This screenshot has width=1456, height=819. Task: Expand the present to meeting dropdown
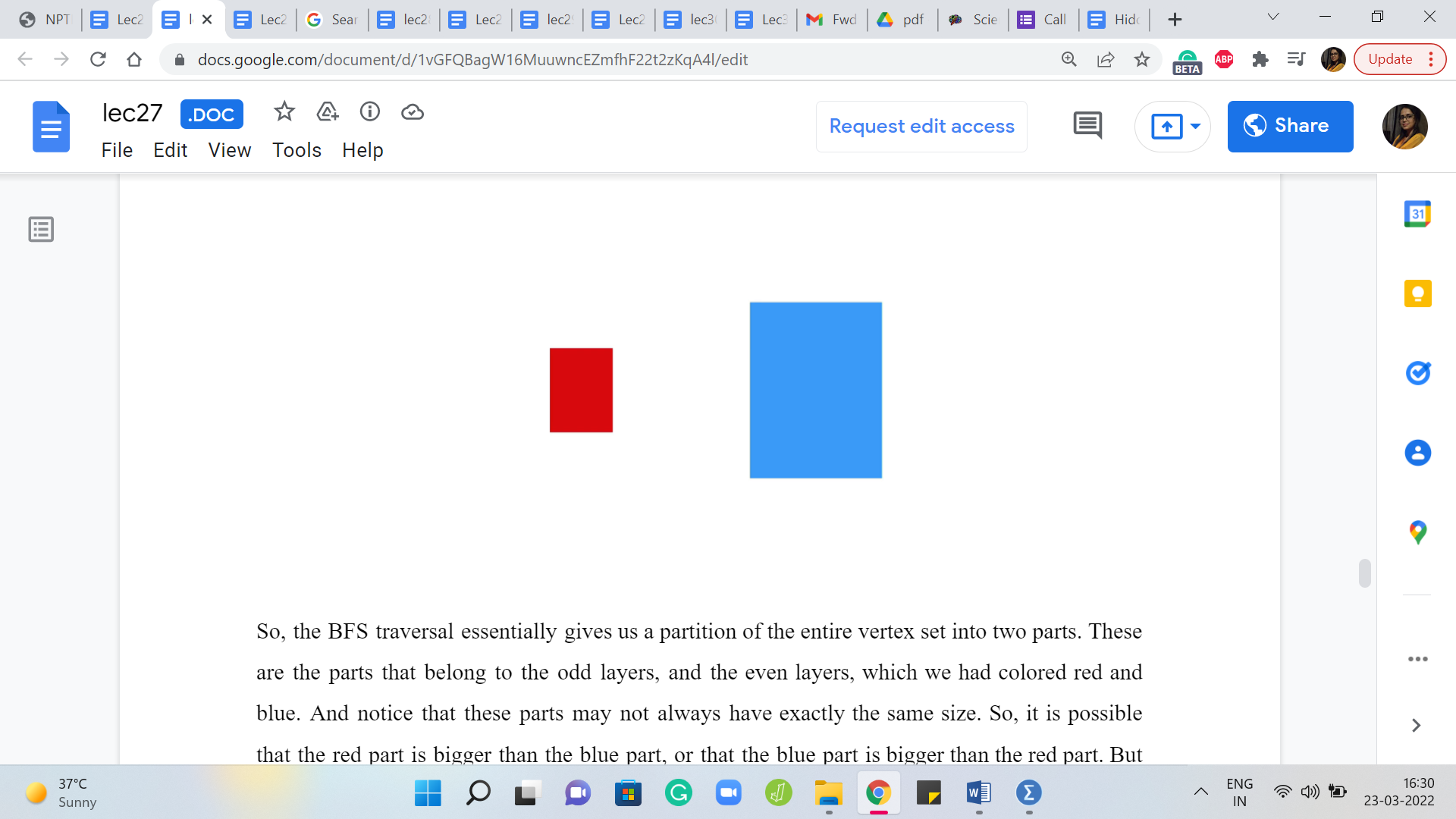coord(1195,126)
